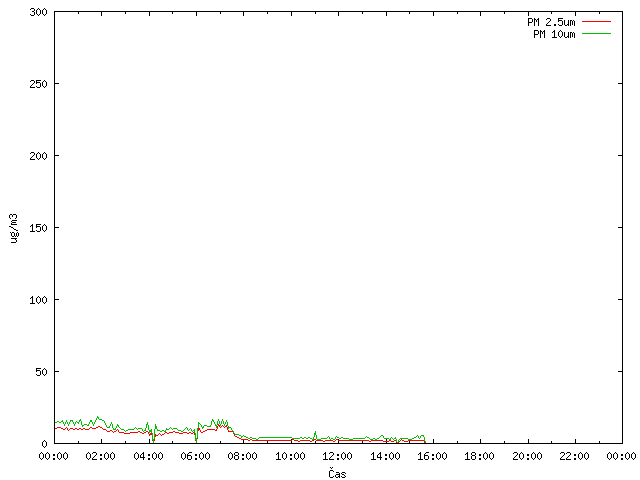This screenshot has width=640, height=480.
Task: Click the red PM 2.5um legend line
Action: pyautogui.click(x=596, y=22)
